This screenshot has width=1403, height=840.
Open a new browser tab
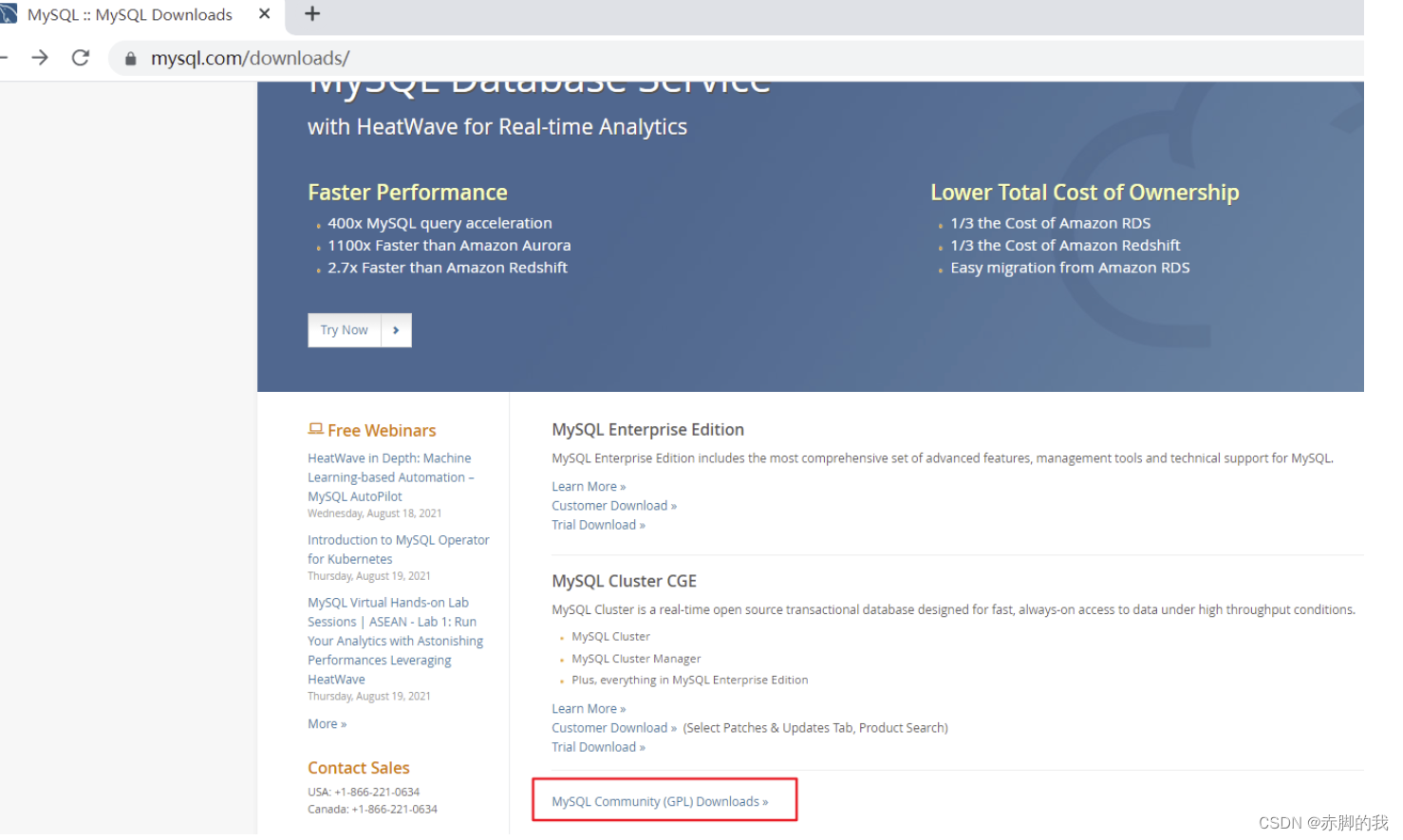[312, 13]
